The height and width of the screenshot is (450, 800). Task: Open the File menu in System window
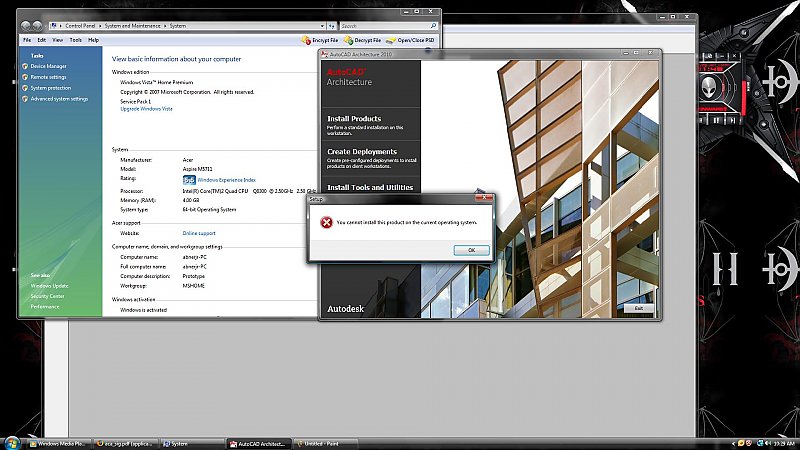[27, 40]
